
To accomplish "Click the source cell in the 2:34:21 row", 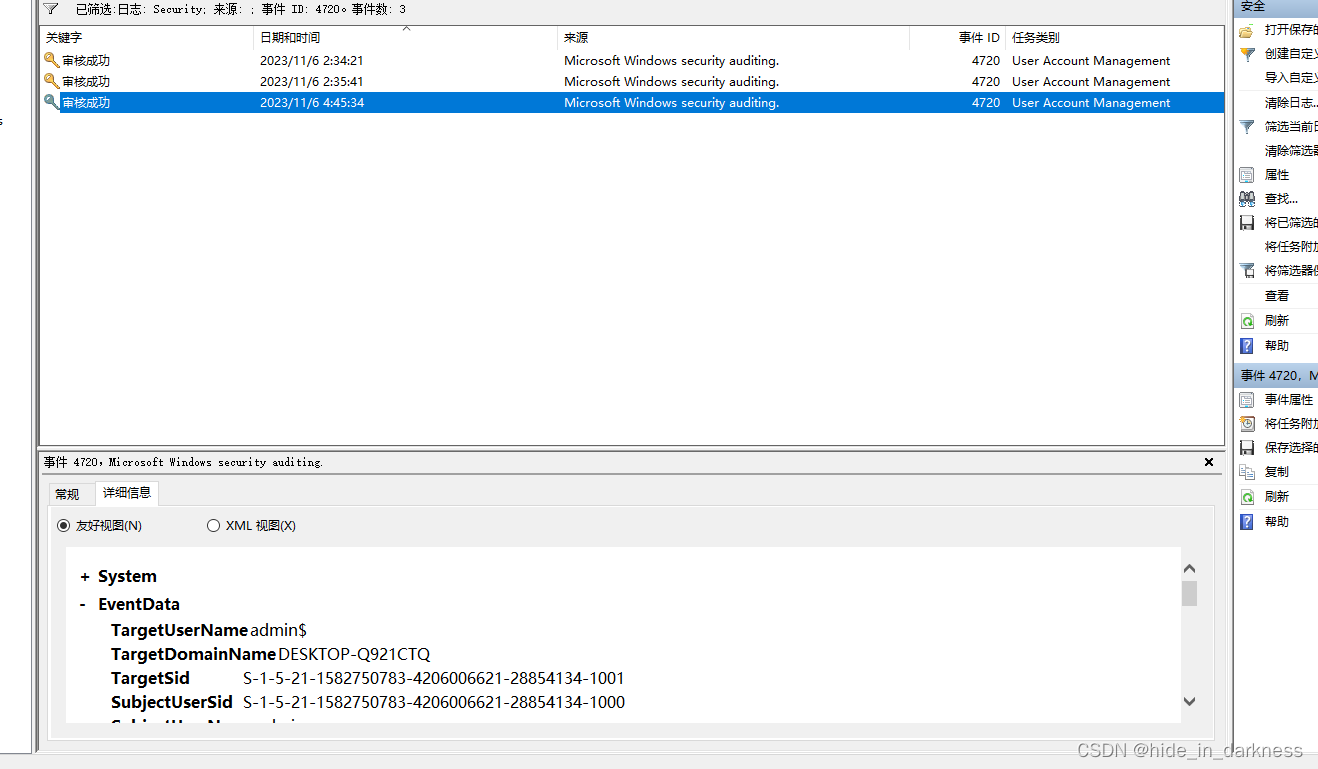I will (x=671, y=61).
